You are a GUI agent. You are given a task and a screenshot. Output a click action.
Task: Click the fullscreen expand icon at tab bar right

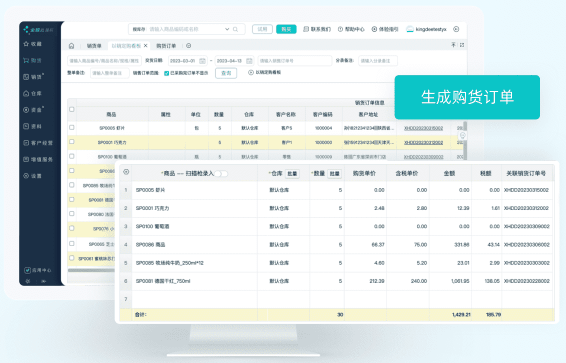pyautogui.click(x=462, y=45)
